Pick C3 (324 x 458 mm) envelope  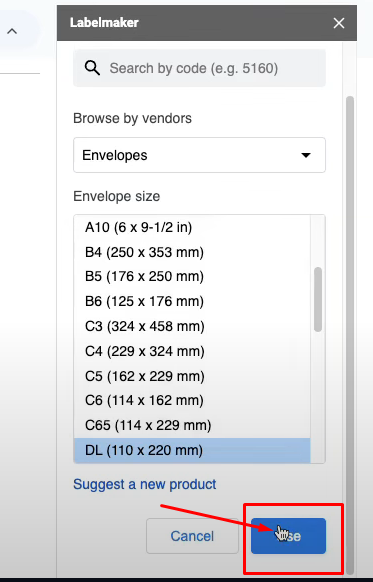click(192, 326)
